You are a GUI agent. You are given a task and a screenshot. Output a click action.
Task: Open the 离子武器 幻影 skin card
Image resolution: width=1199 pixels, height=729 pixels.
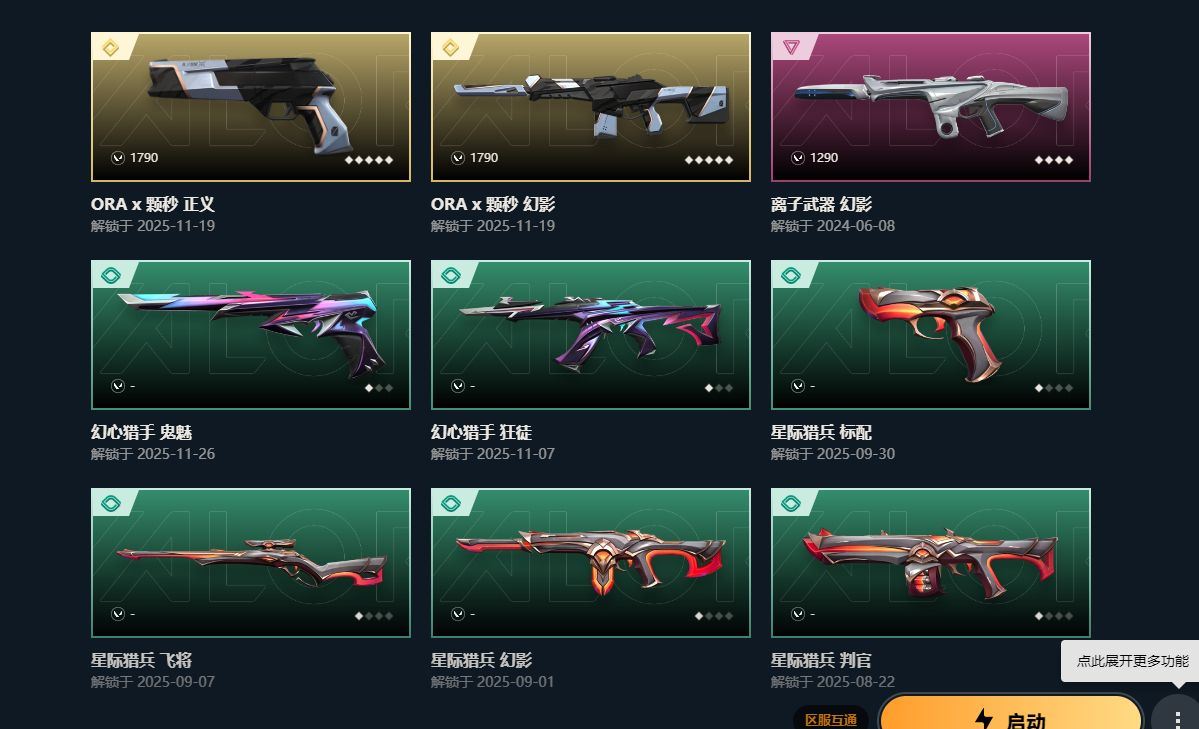[931, 106]
